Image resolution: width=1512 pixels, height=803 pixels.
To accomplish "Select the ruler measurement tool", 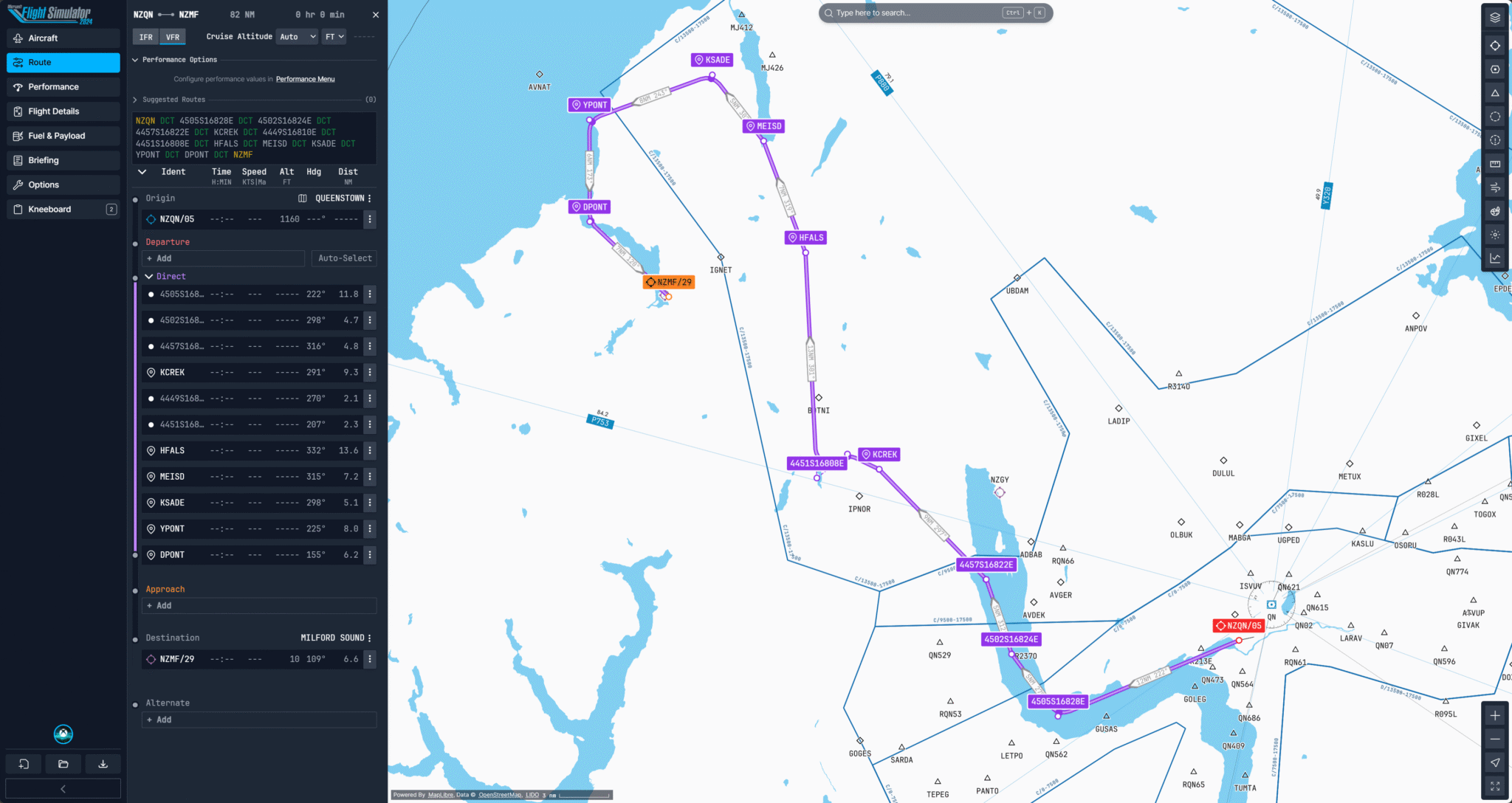I will coord(1495,163).
